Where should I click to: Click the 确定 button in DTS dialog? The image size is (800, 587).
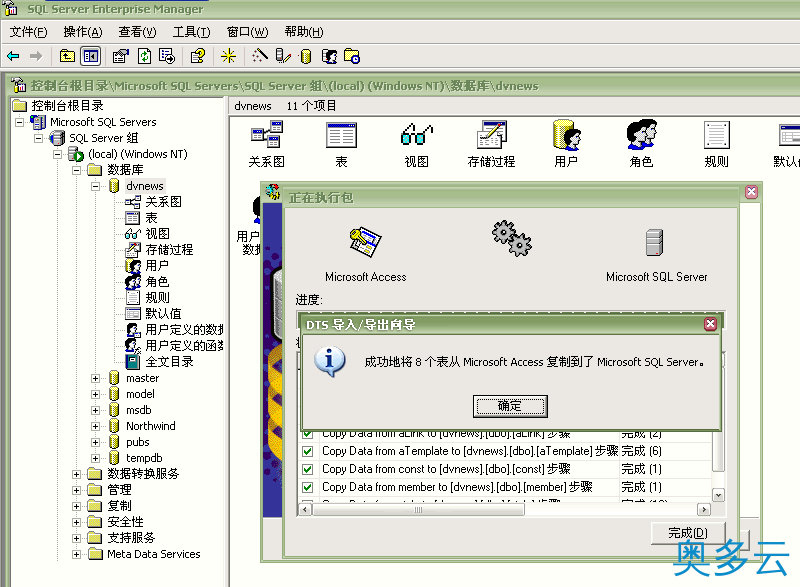pyautogui.click(x=510, y=406)
